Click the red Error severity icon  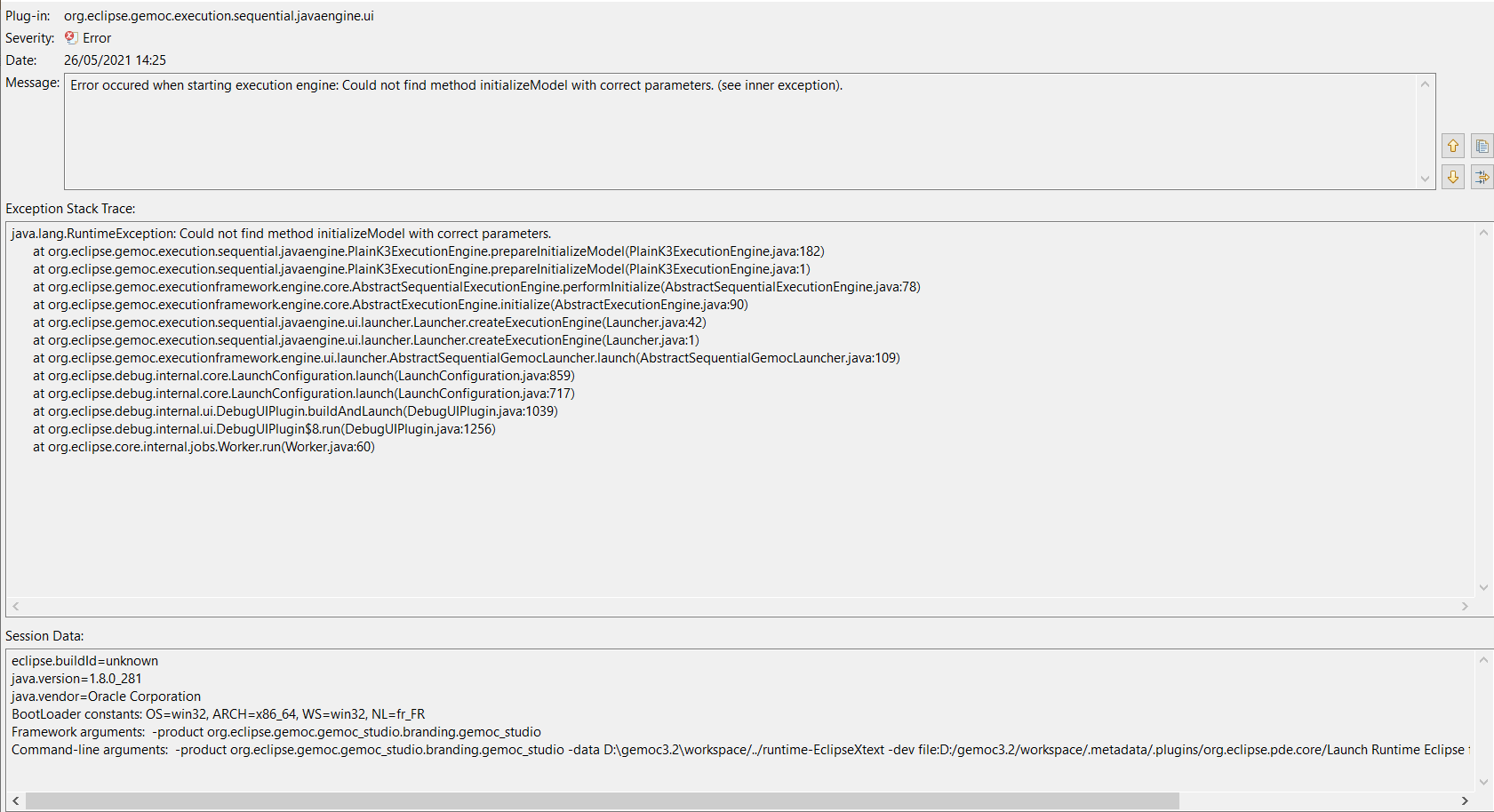[x=71, y=38]
